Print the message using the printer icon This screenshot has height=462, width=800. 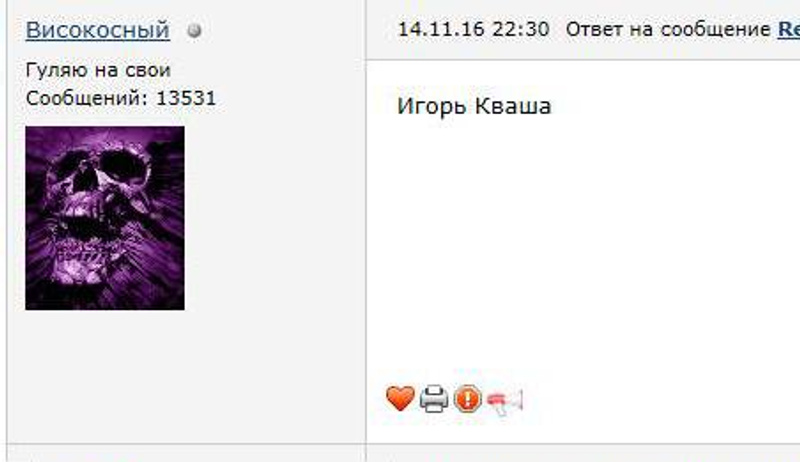(434, 399)
